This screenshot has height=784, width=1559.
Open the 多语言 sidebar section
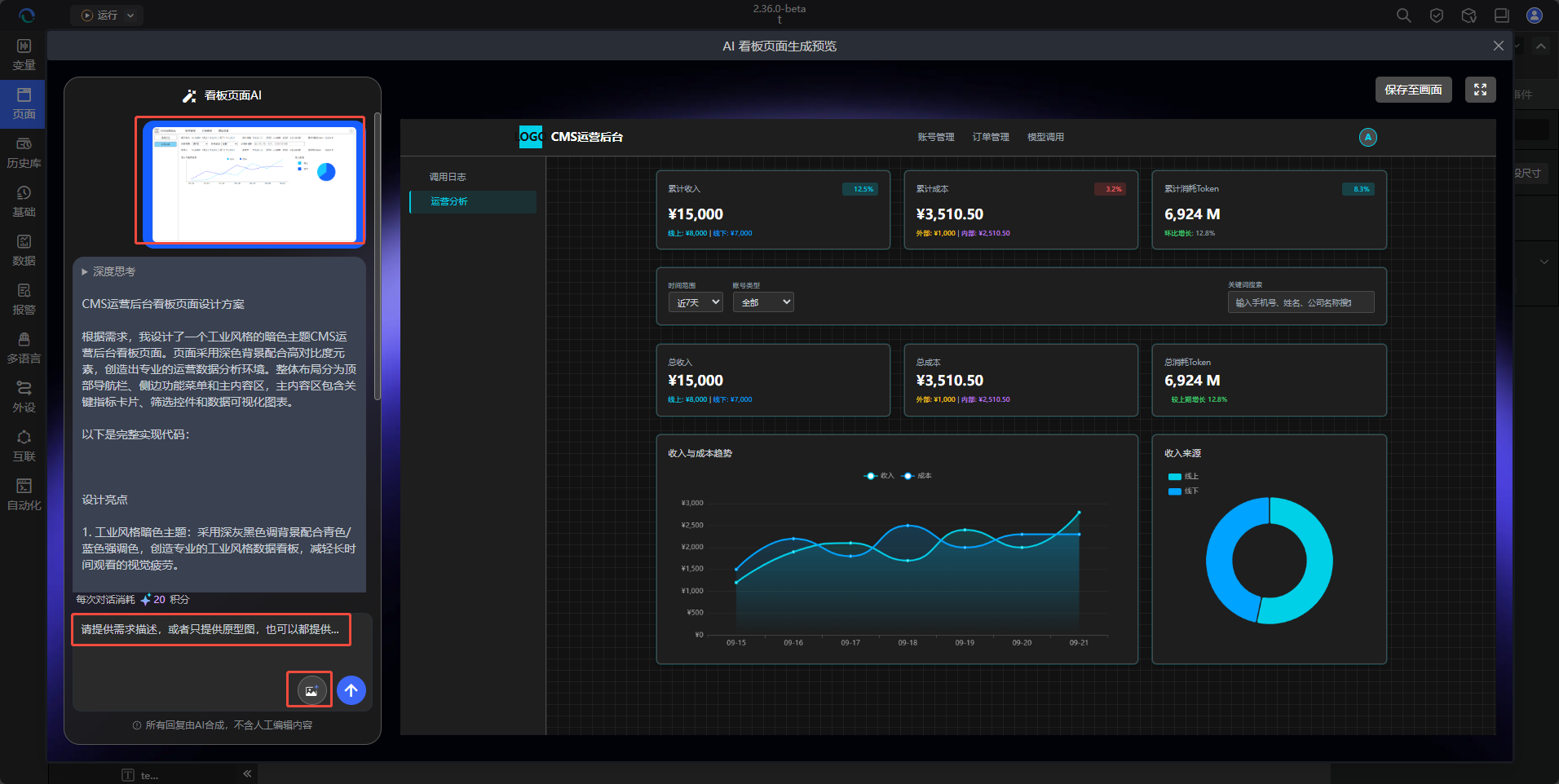[x=24, y=348]
